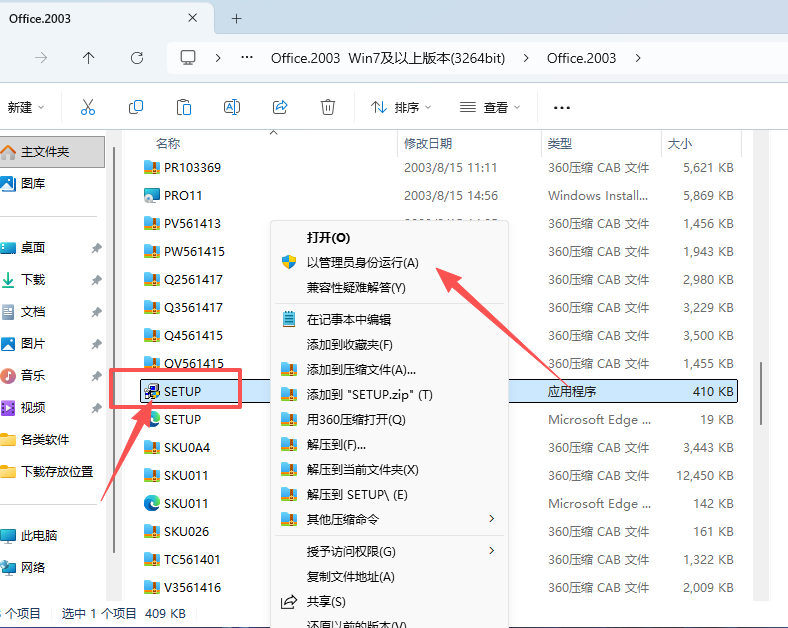The width and height of the screenshot is (788, 628).
Task: Select the PRO11 Windows Installer file icon
Action: click(151, 195)
